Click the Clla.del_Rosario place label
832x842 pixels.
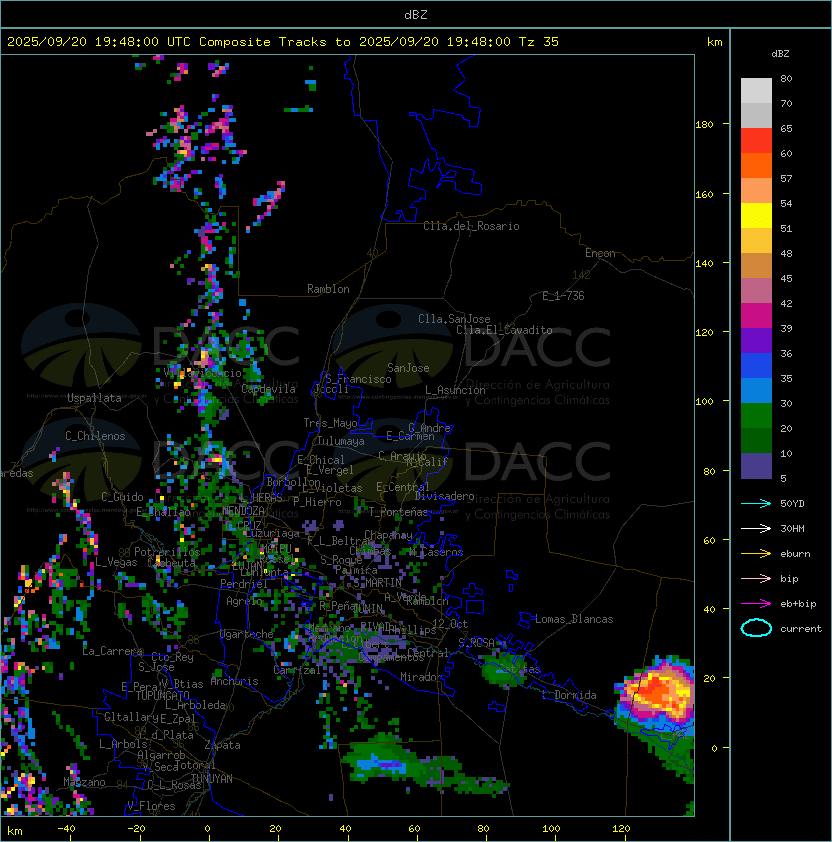[471, 226]
